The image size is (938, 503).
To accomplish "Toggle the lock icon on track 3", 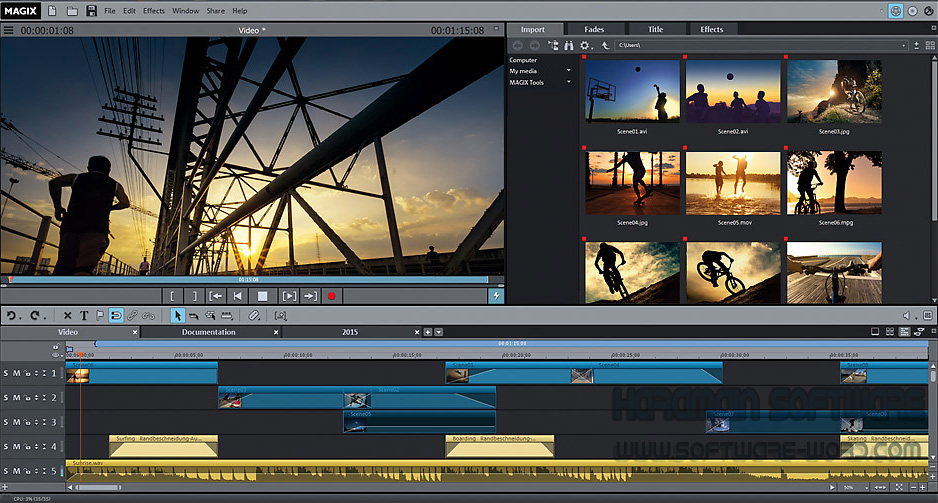I will coord(27,422).
